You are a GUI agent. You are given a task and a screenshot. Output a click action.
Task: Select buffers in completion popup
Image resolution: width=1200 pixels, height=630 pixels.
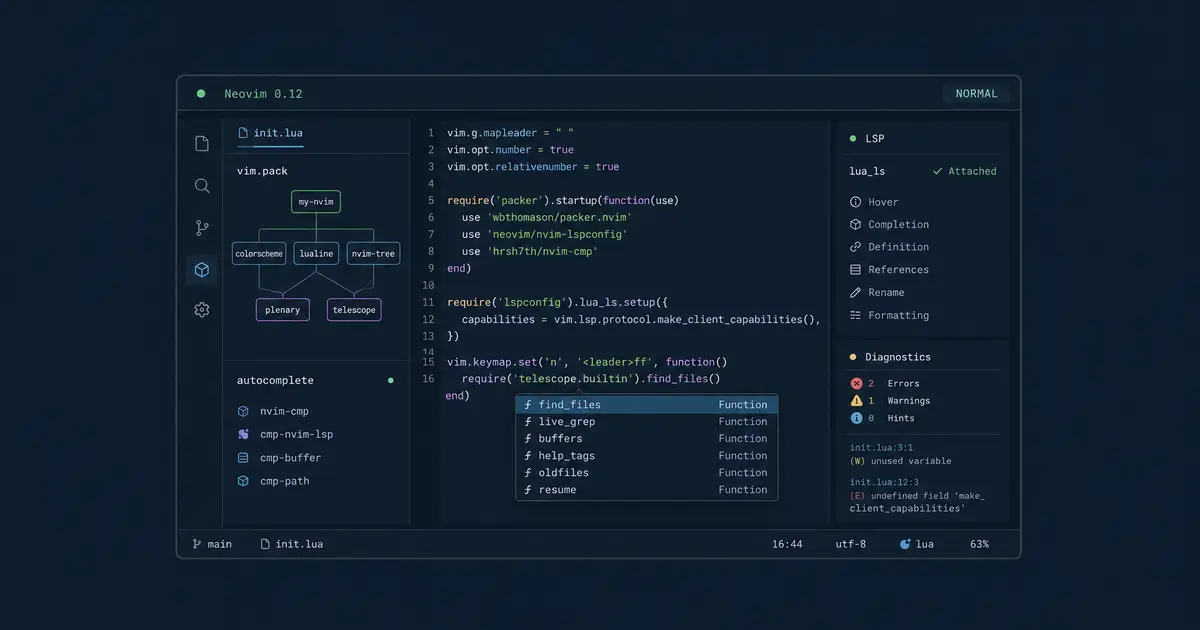647,439
